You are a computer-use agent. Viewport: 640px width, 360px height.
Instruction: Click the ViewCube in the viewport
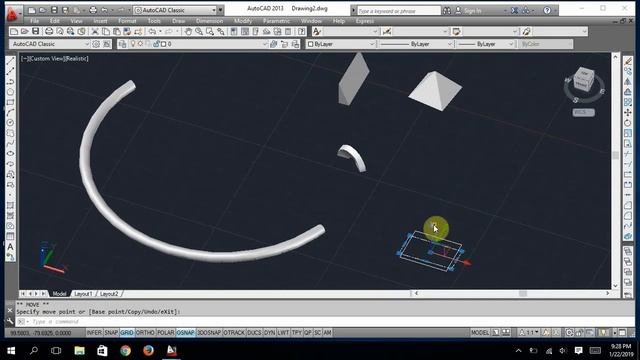pos(584,80)
